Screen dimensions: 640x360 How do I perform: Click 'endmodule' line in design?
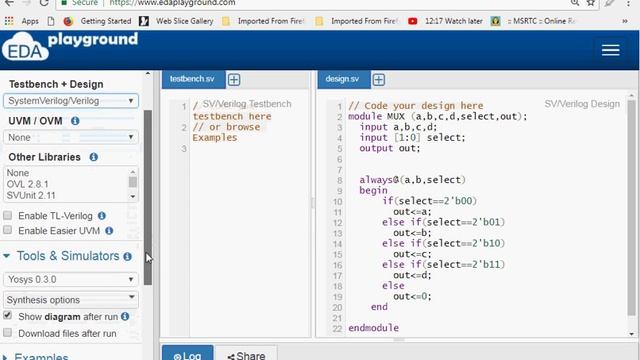[x=373, y=328]
